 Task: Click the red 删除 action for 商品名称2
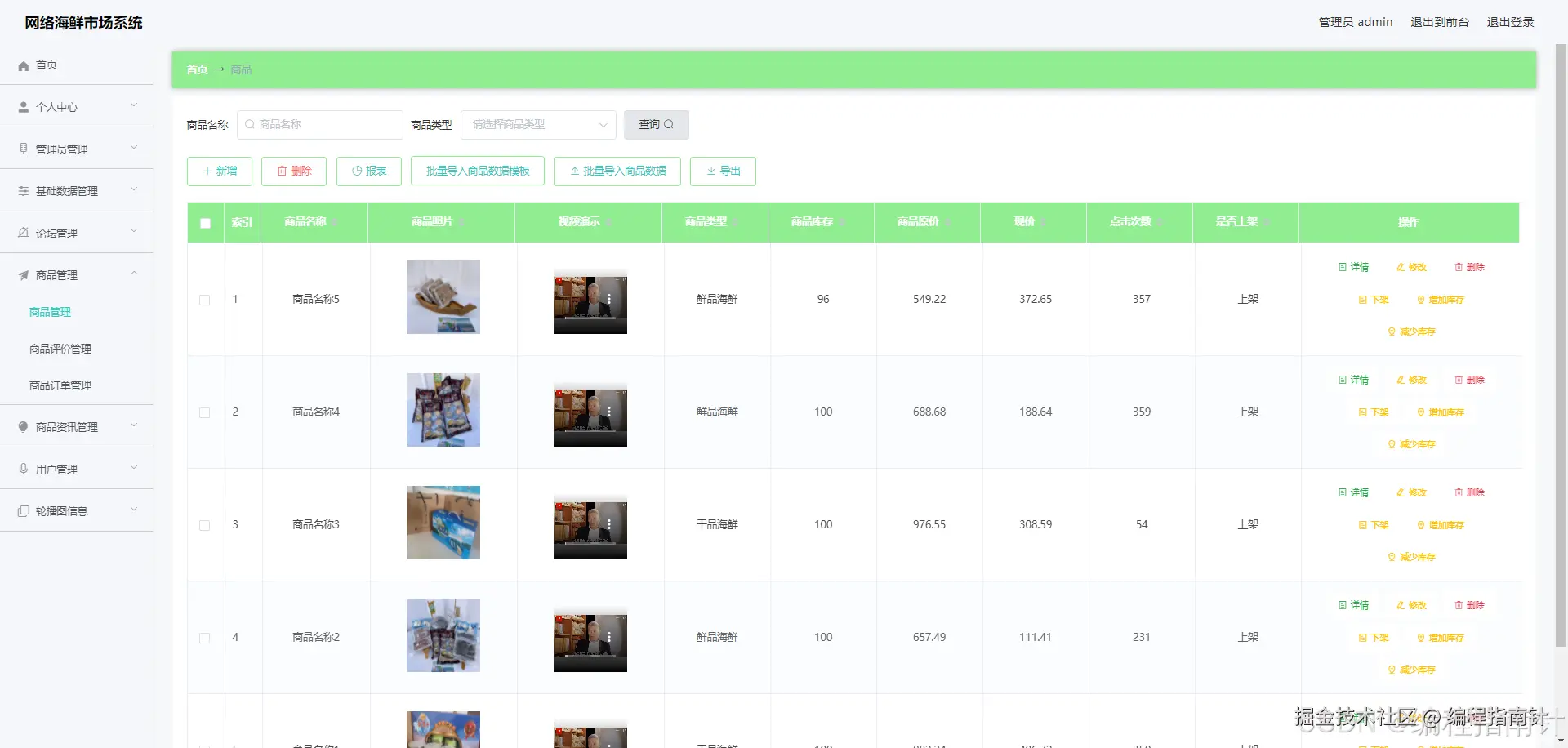(1470, 605)
